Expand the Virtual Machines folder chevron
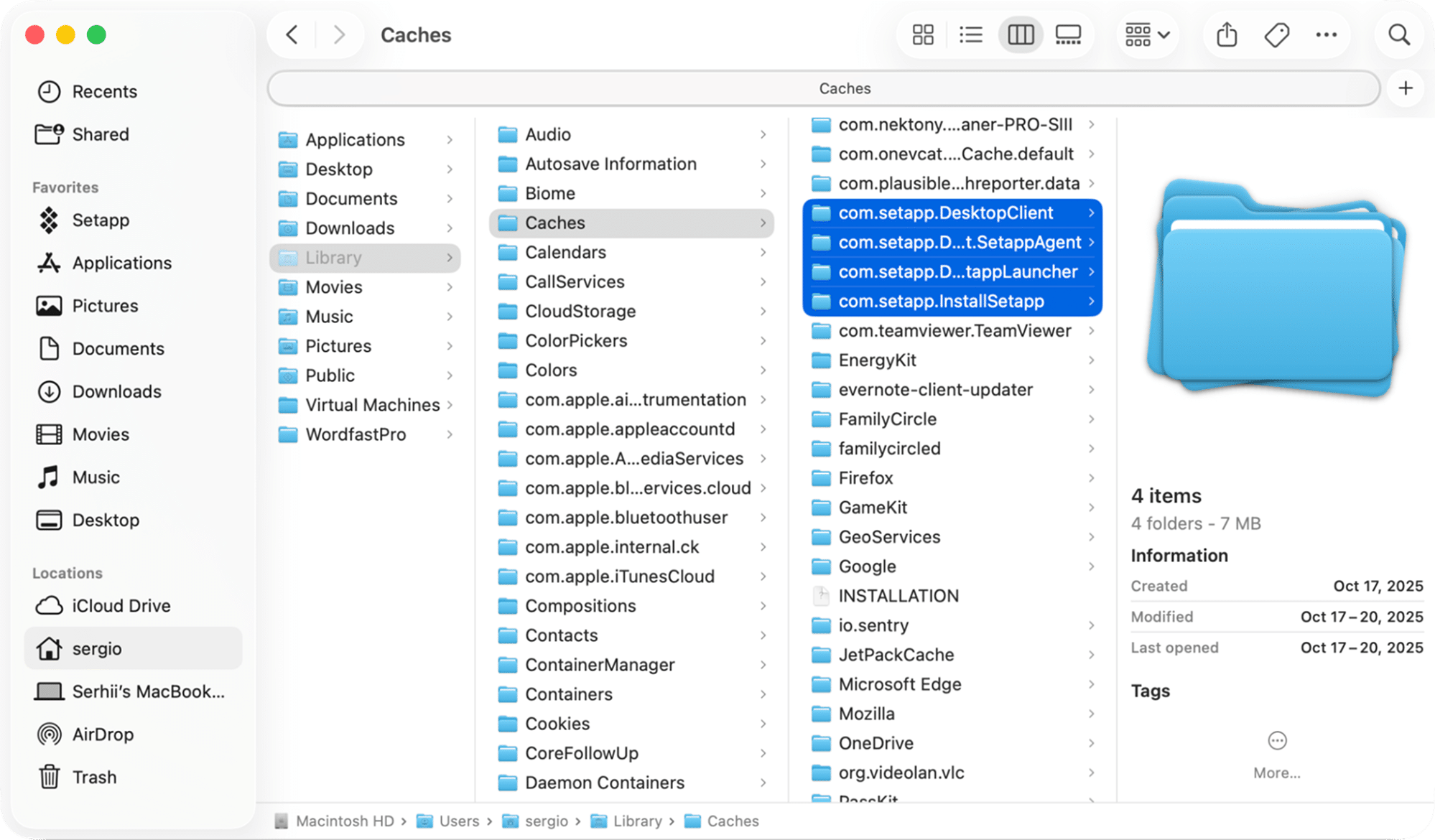 point(450,405)
